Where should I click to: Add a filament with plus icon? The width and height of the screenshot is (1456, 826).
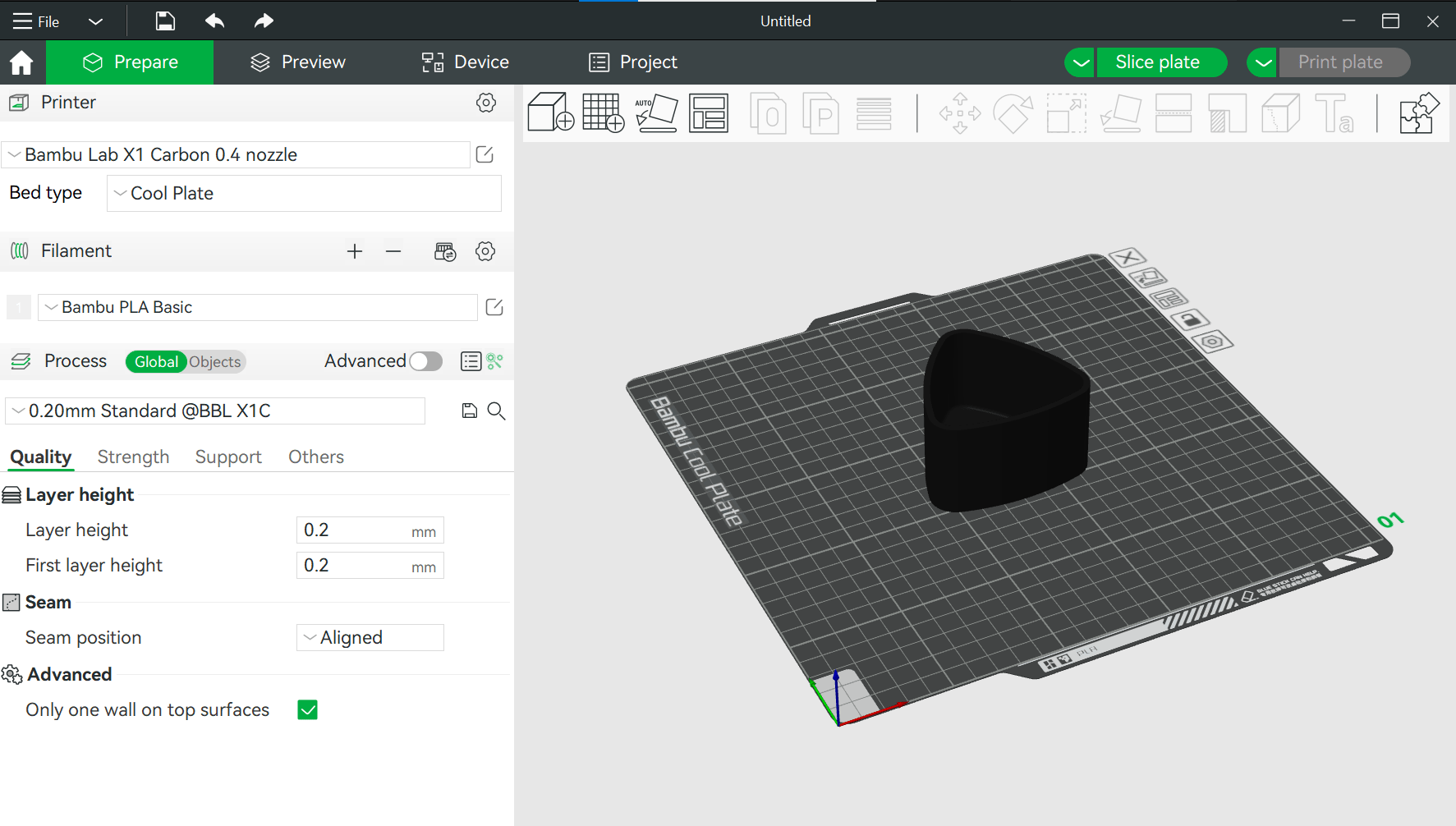pyautogui.click(x=355, y=251)
